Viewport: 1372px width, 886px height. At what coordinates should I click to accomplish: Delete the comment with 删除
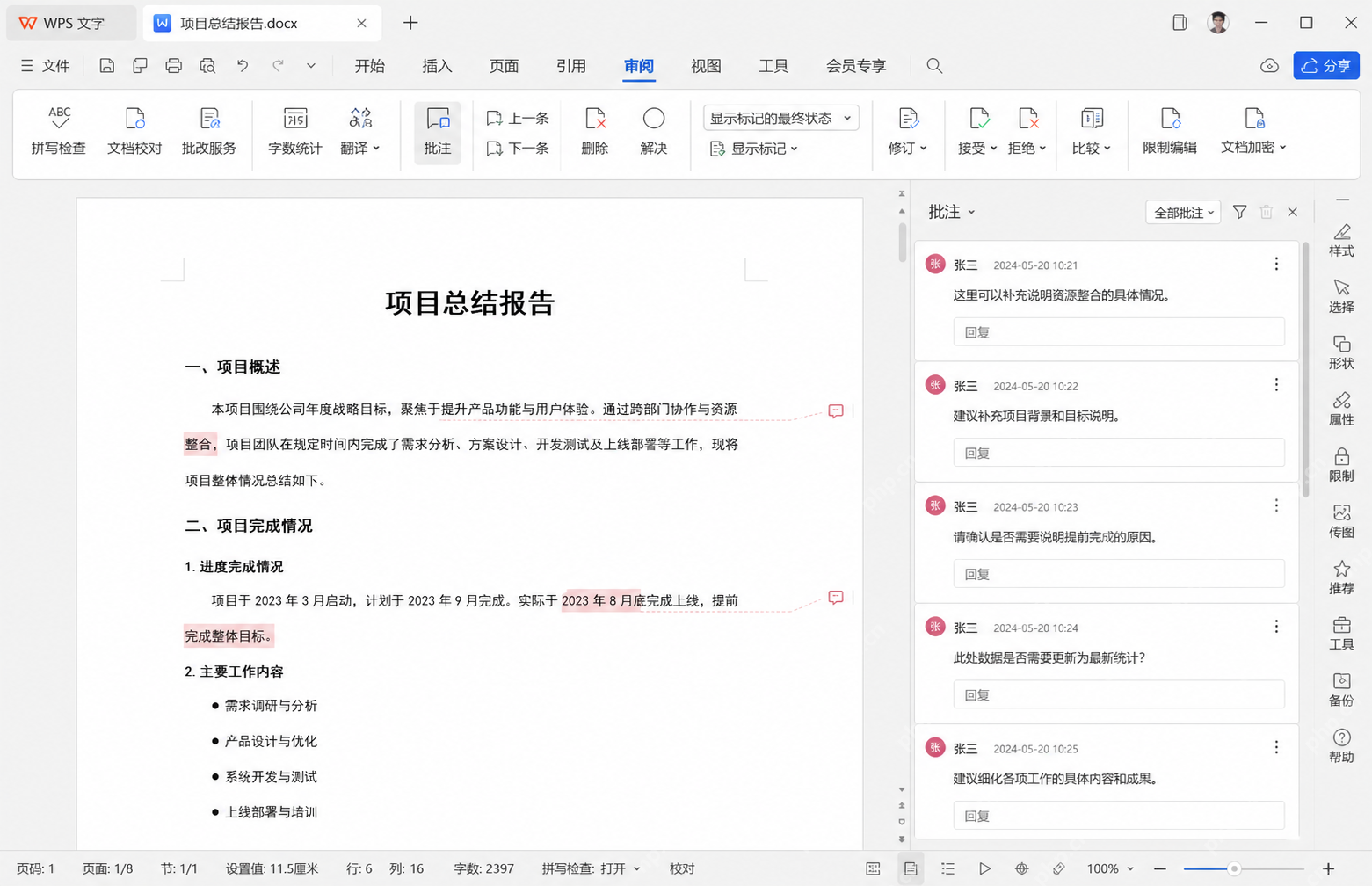tap(595, 131)
